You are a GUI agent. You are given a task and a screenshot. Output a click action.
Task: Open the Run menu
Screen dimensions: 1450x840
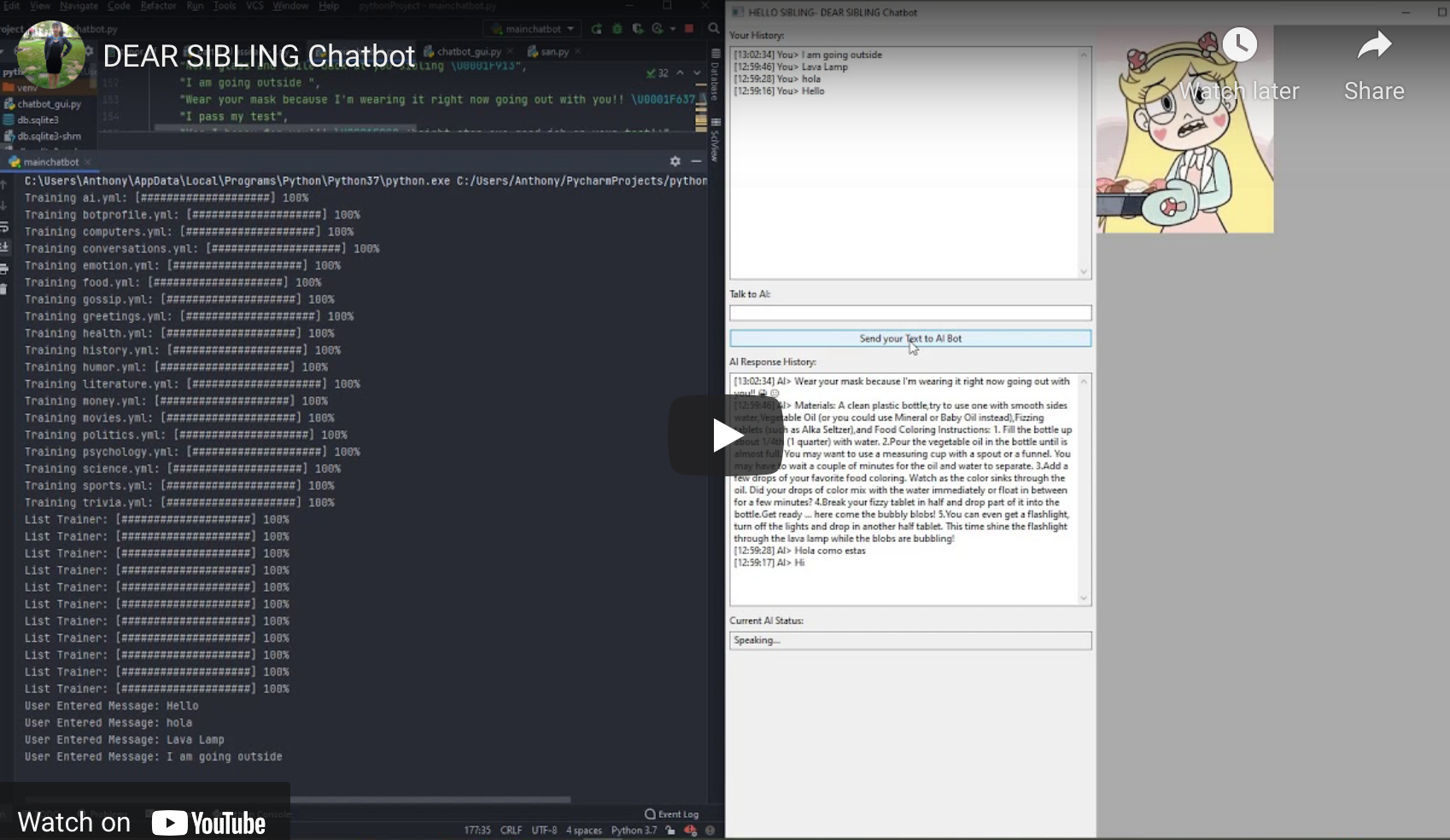196,6
